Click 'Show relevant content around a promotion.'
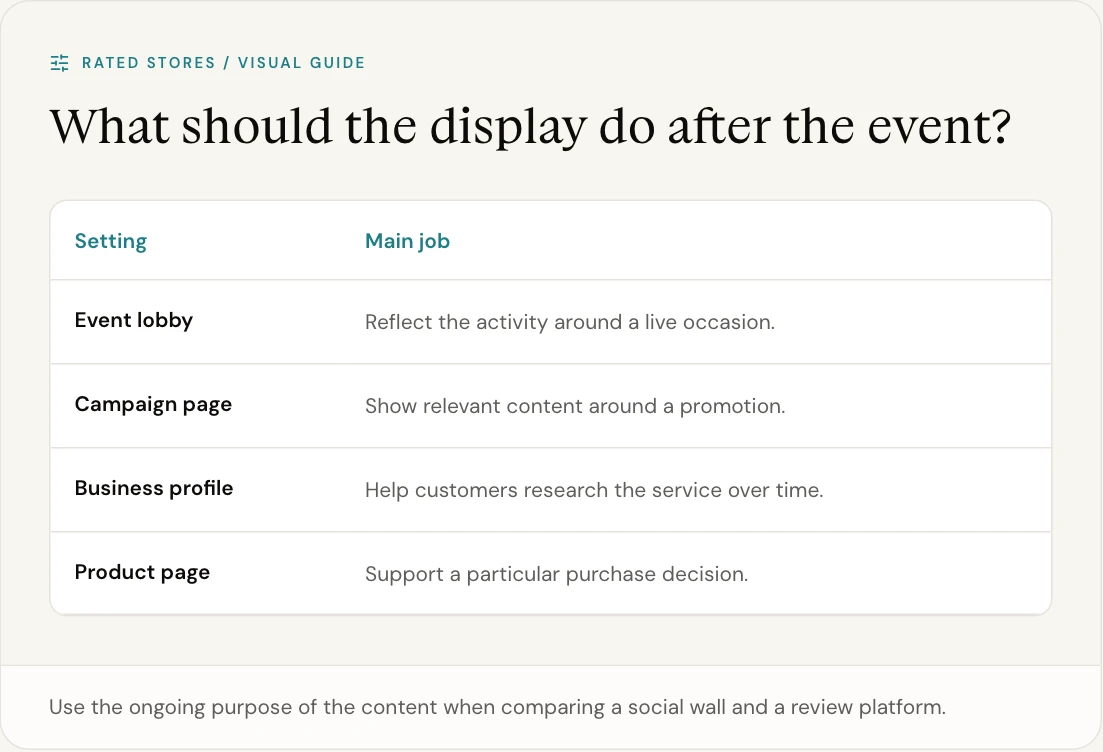The image size is (1103, 752). (575, 406)
